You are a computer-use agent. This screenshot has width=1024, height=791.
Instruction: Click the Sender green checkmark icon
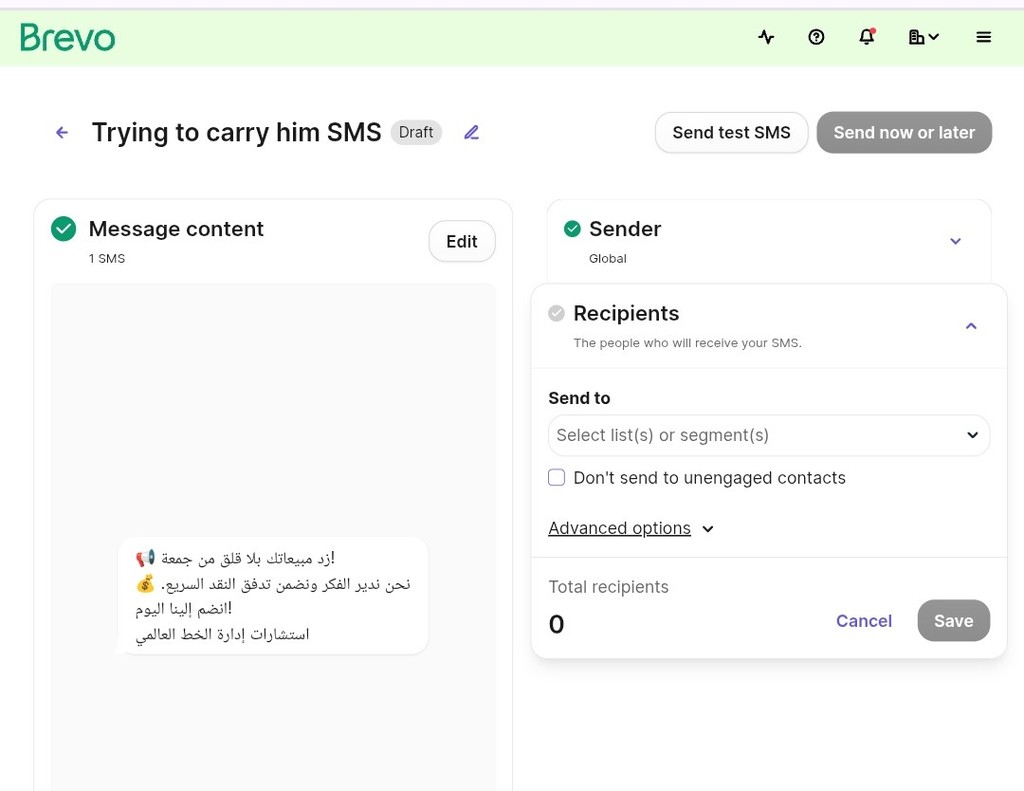coord(572,229)
